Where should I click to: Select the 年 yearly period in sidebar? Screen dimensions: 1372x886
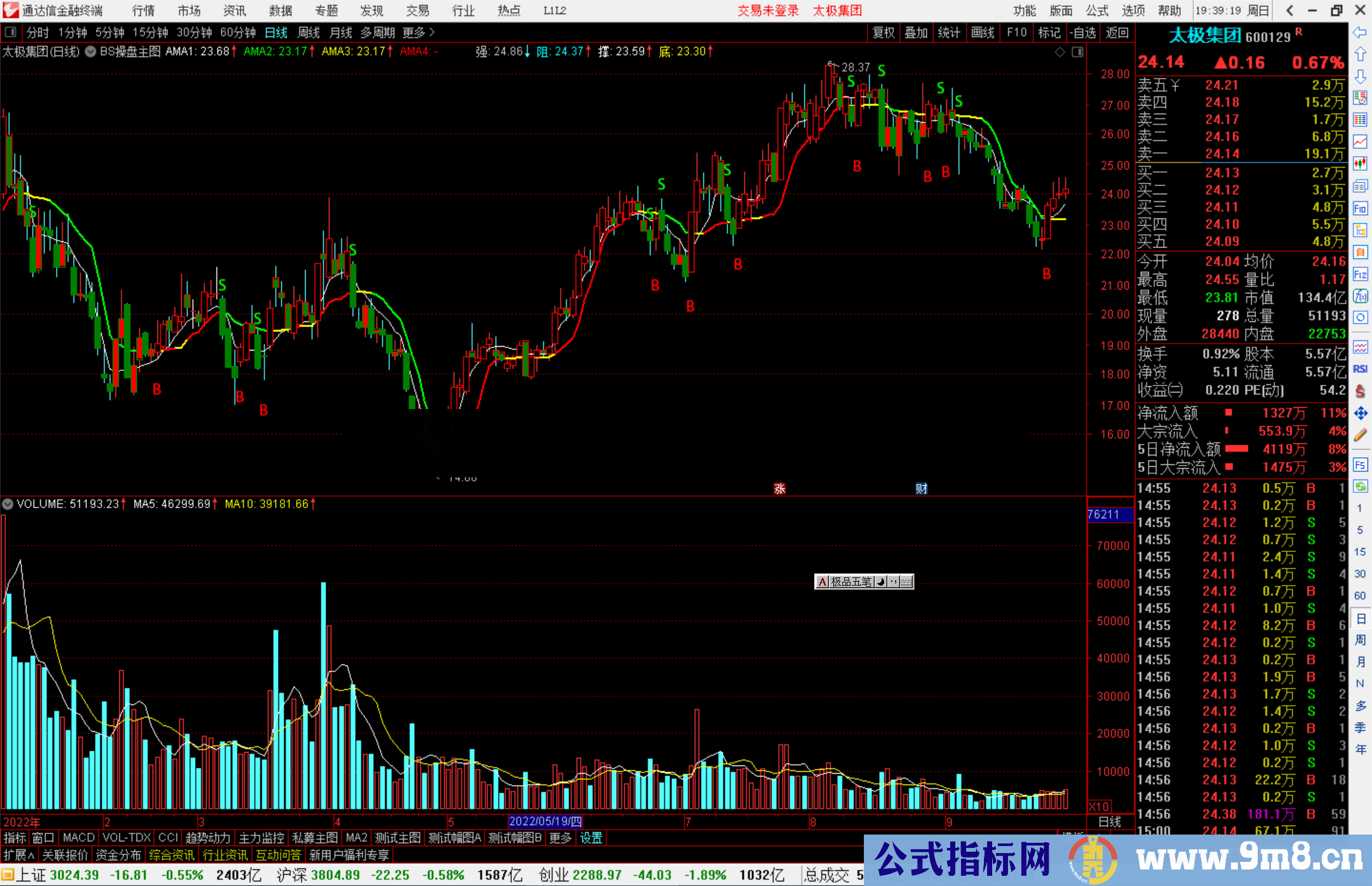point(1360,749)
